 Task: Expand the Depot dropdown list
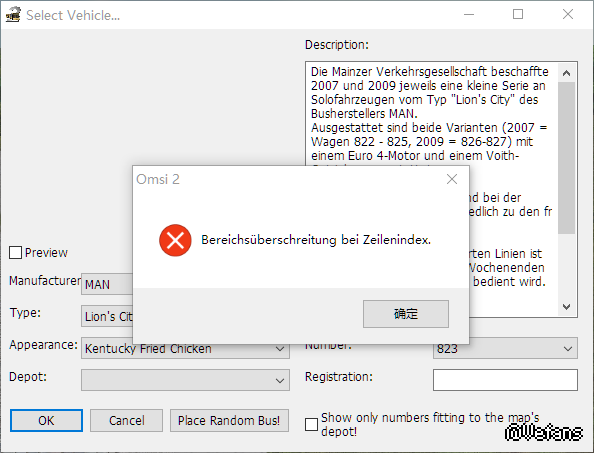pyautogui.click(x=185, y=380)
